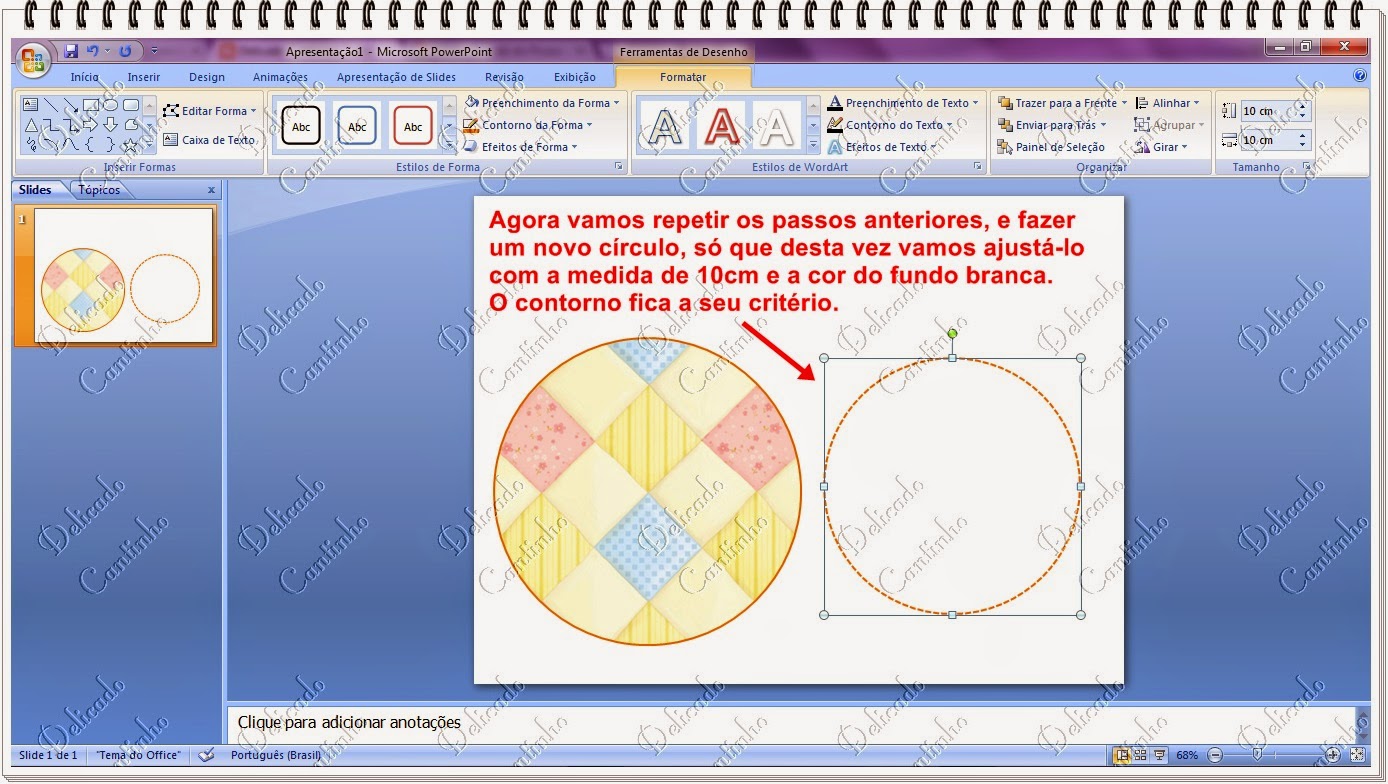Open the Alinhar dropdown
1388x784 pixels.
(1167, 103)
